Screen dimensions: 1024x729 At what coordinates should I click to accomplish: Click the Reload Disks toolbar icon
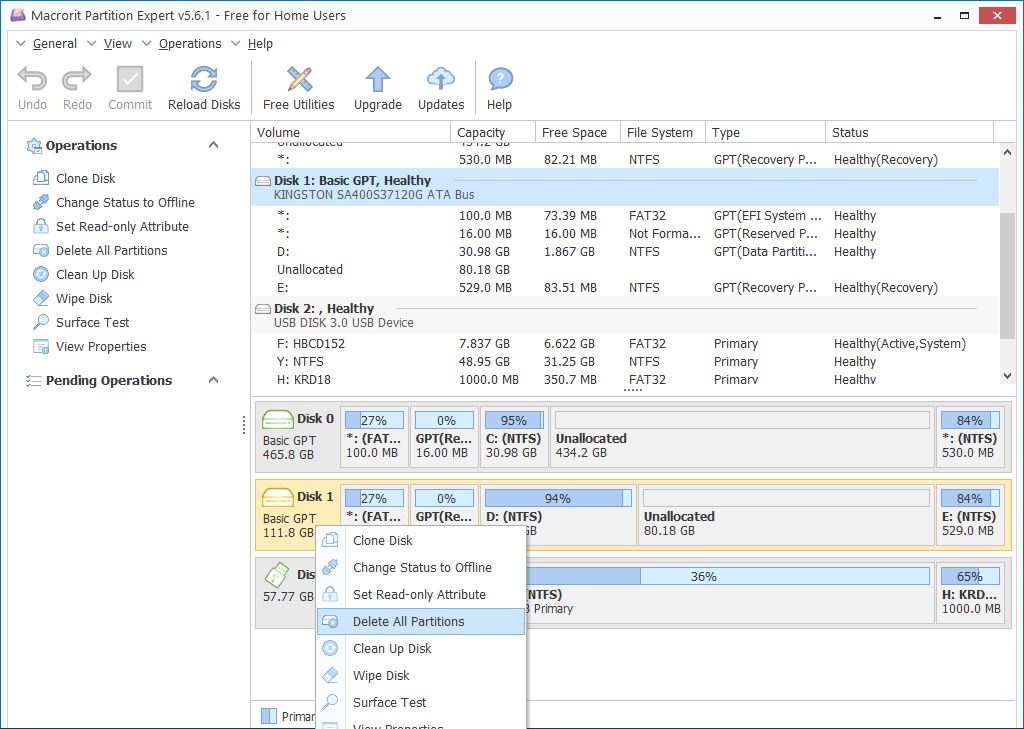pyautogui.click(x=204, y=80)
